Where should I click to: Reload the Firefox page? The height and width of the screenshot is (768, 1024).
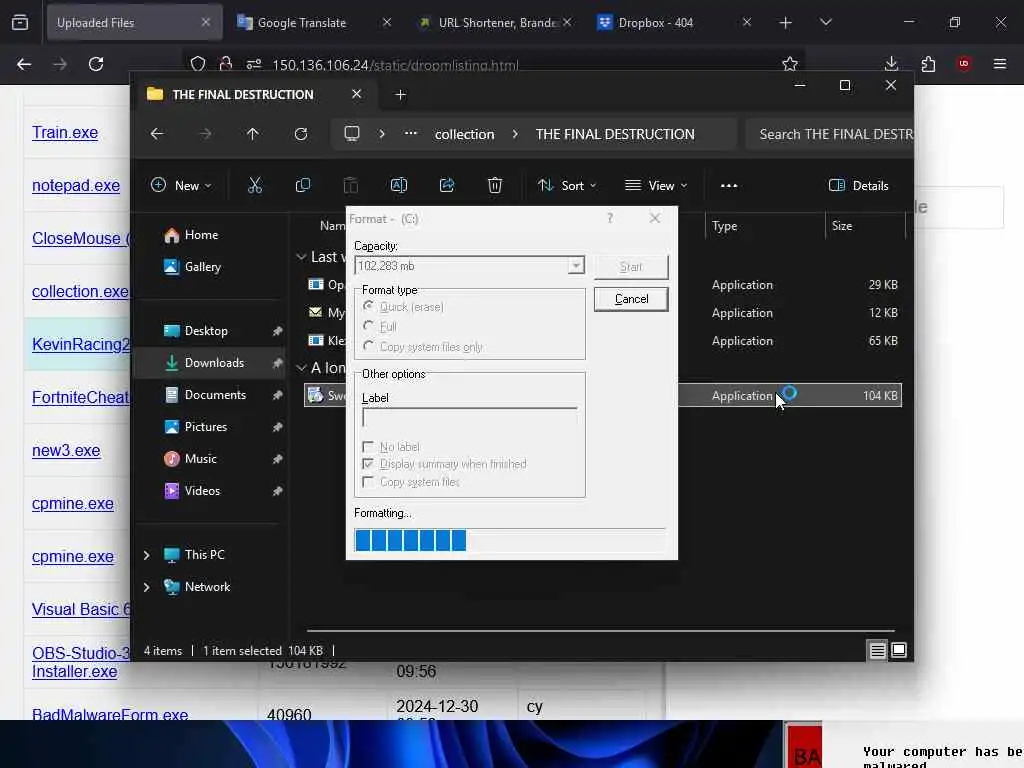(96, 64)
